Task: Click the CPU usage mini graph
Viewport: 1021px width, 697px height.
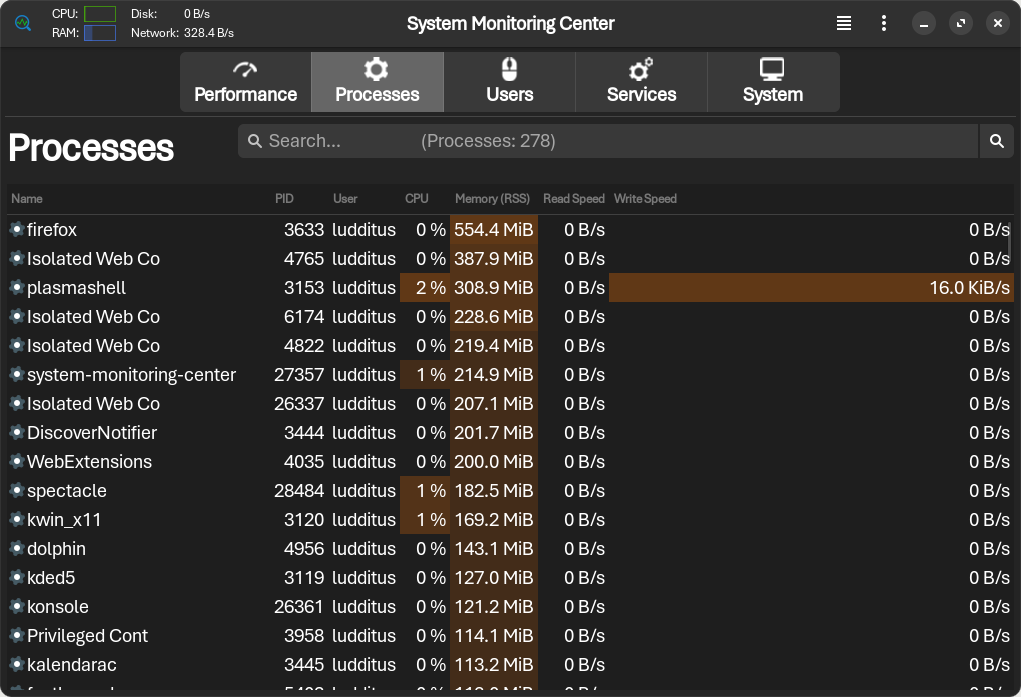Action: pyautogui.click(x=100, y=14)
